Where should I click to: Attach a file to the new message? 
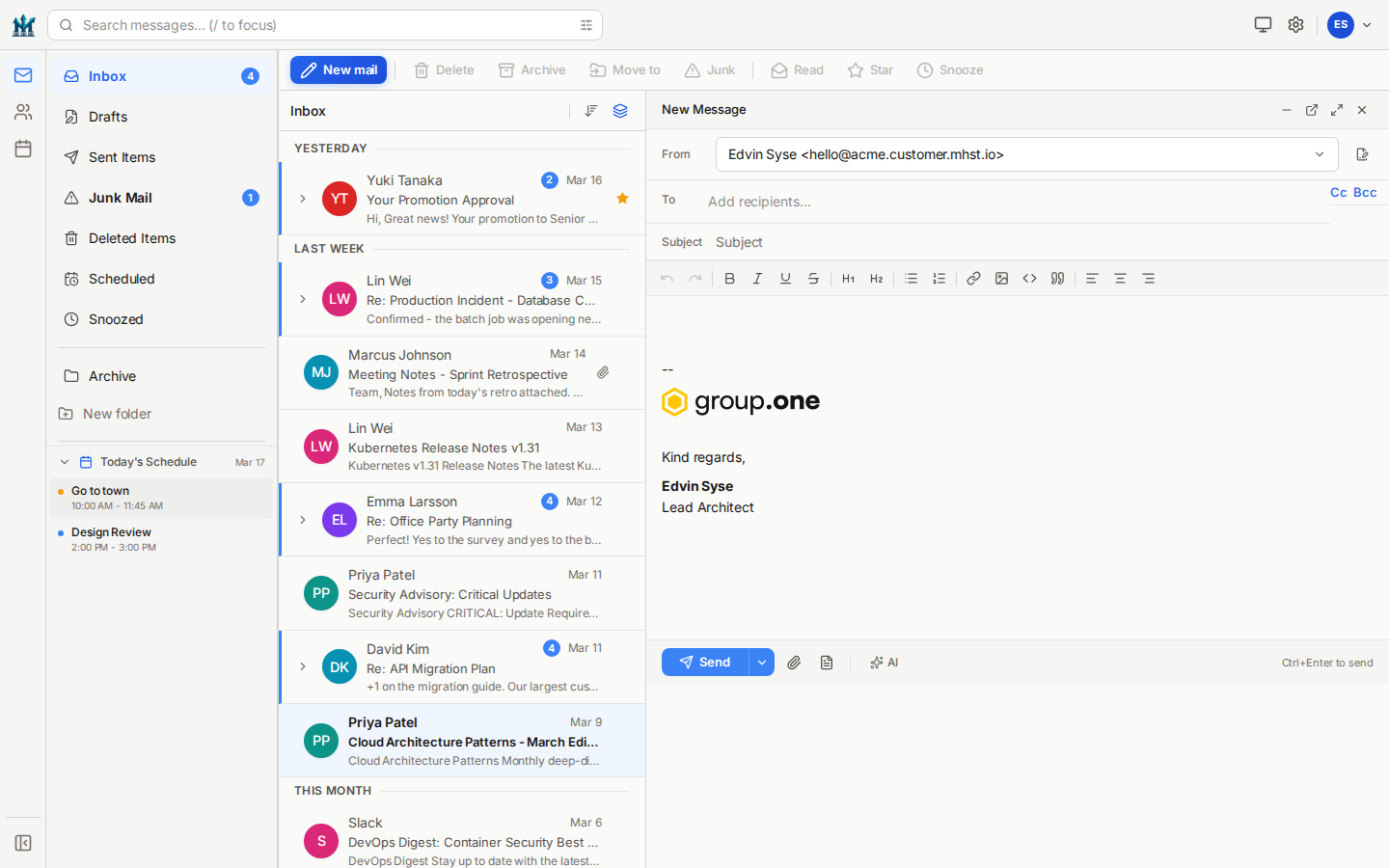coord(794,663)
